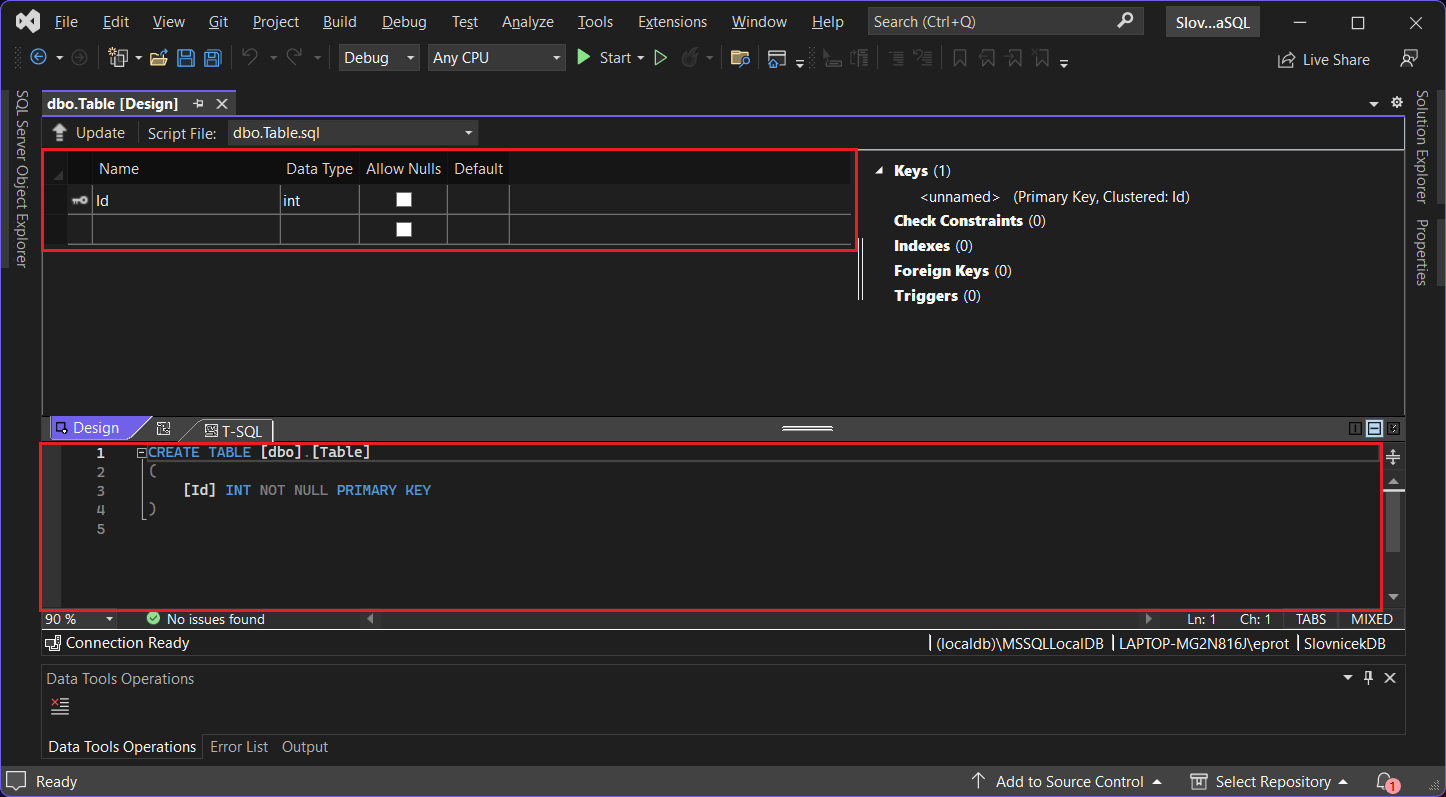Viewport: 1446px width, 797px height.
Task: Open the Script File dropdown
Action: pyautogui.click(x=467, y=132)
